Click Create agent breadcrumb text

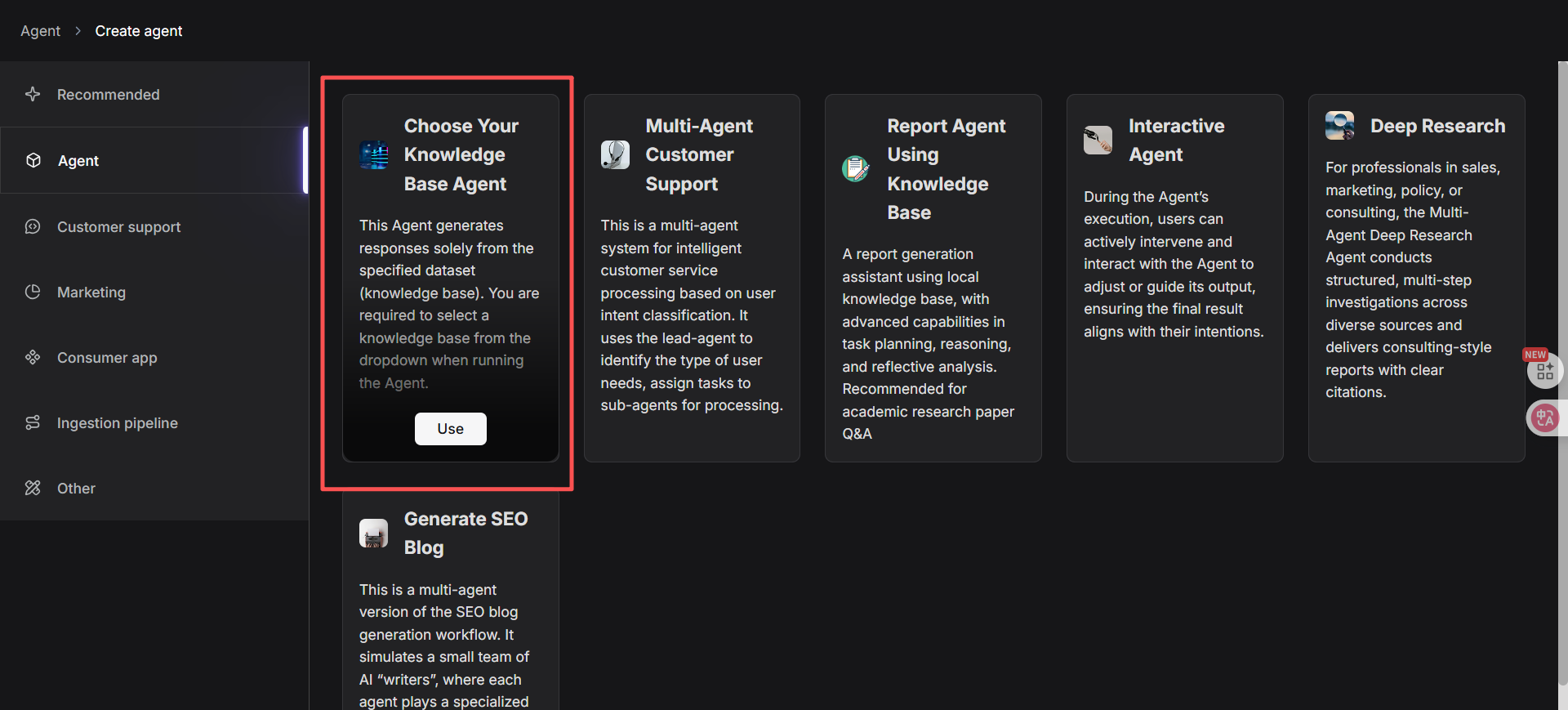click(139, 31)
